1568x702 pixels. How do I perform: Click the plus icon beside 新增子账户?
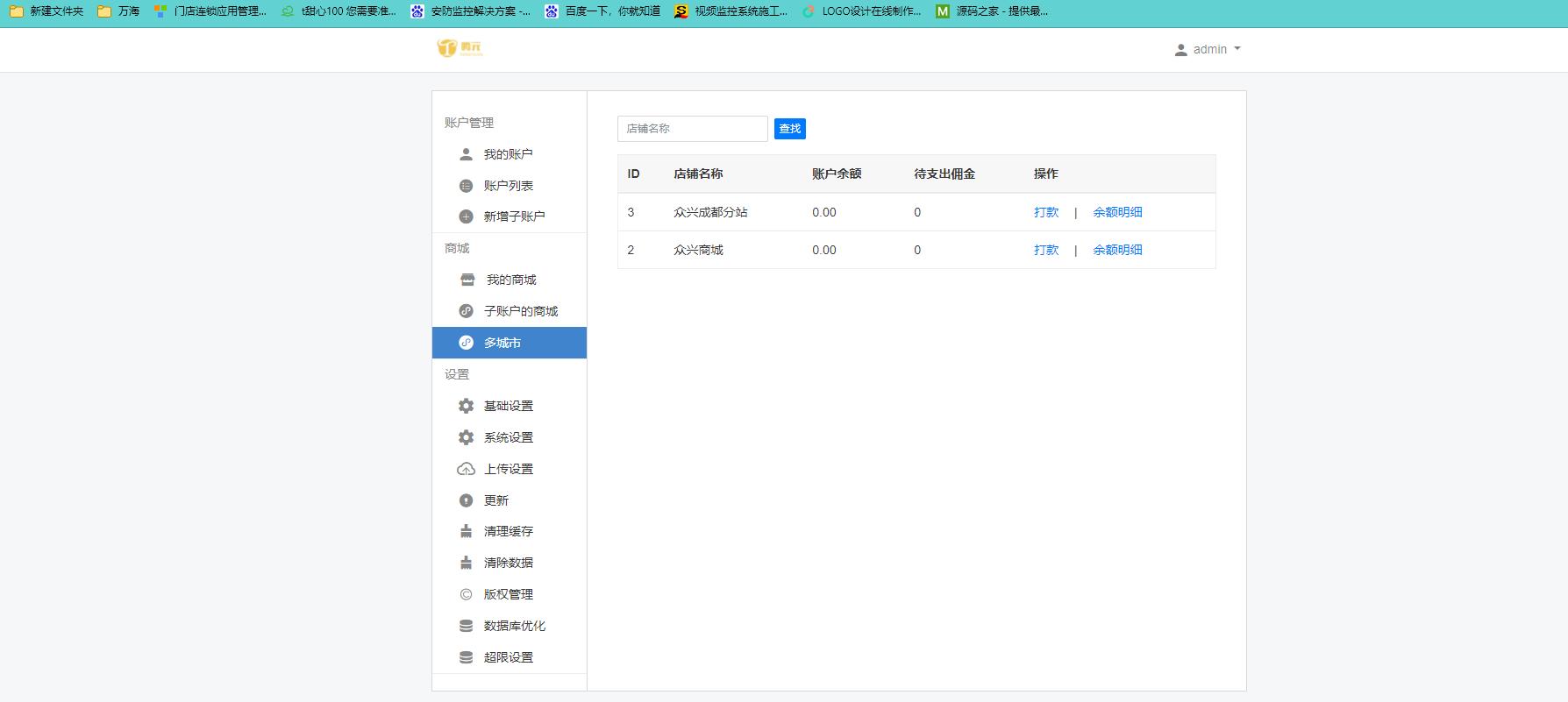click(x=466, y=216)
